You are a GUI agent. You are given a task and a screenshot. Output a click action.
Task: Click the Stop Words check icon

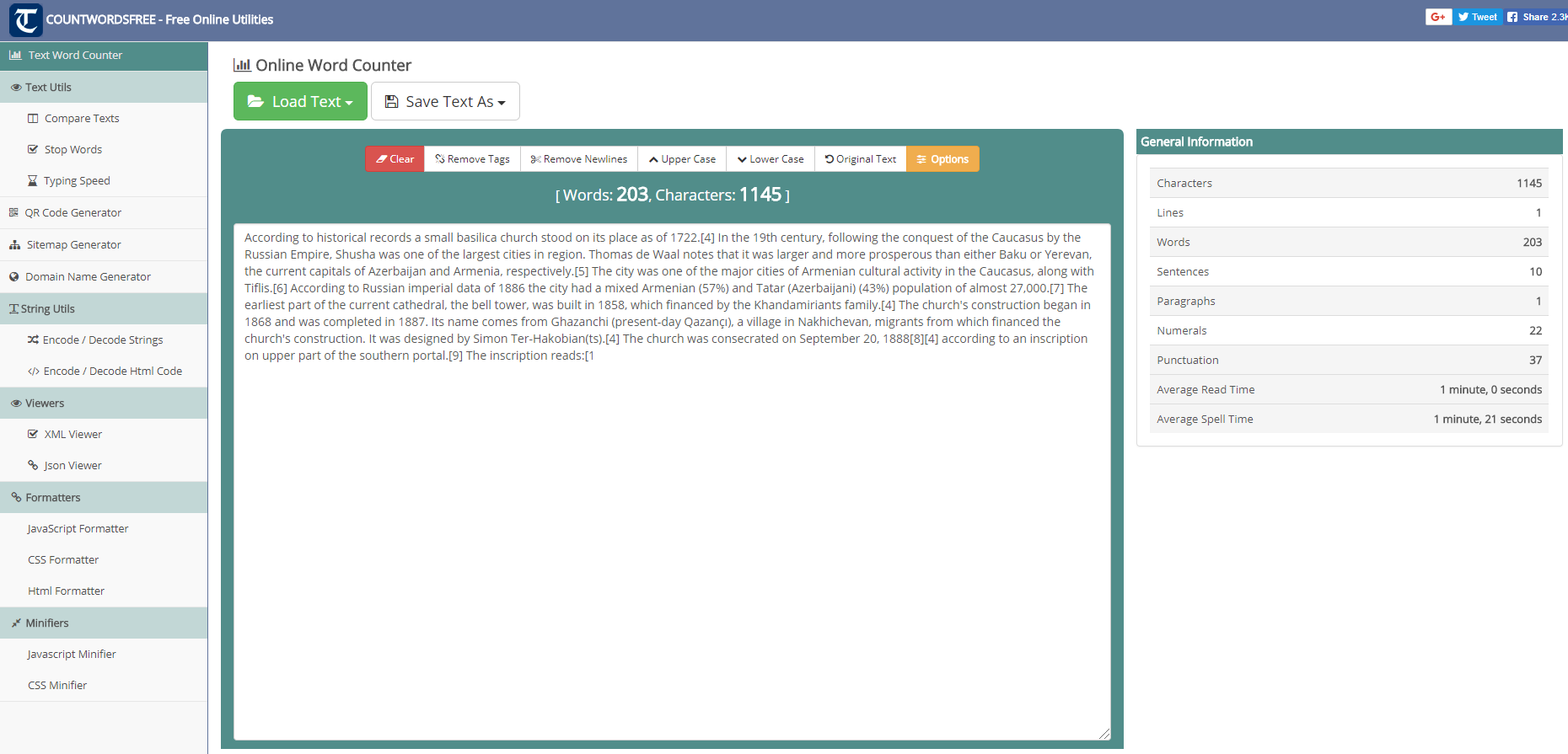tap(33, 150)
